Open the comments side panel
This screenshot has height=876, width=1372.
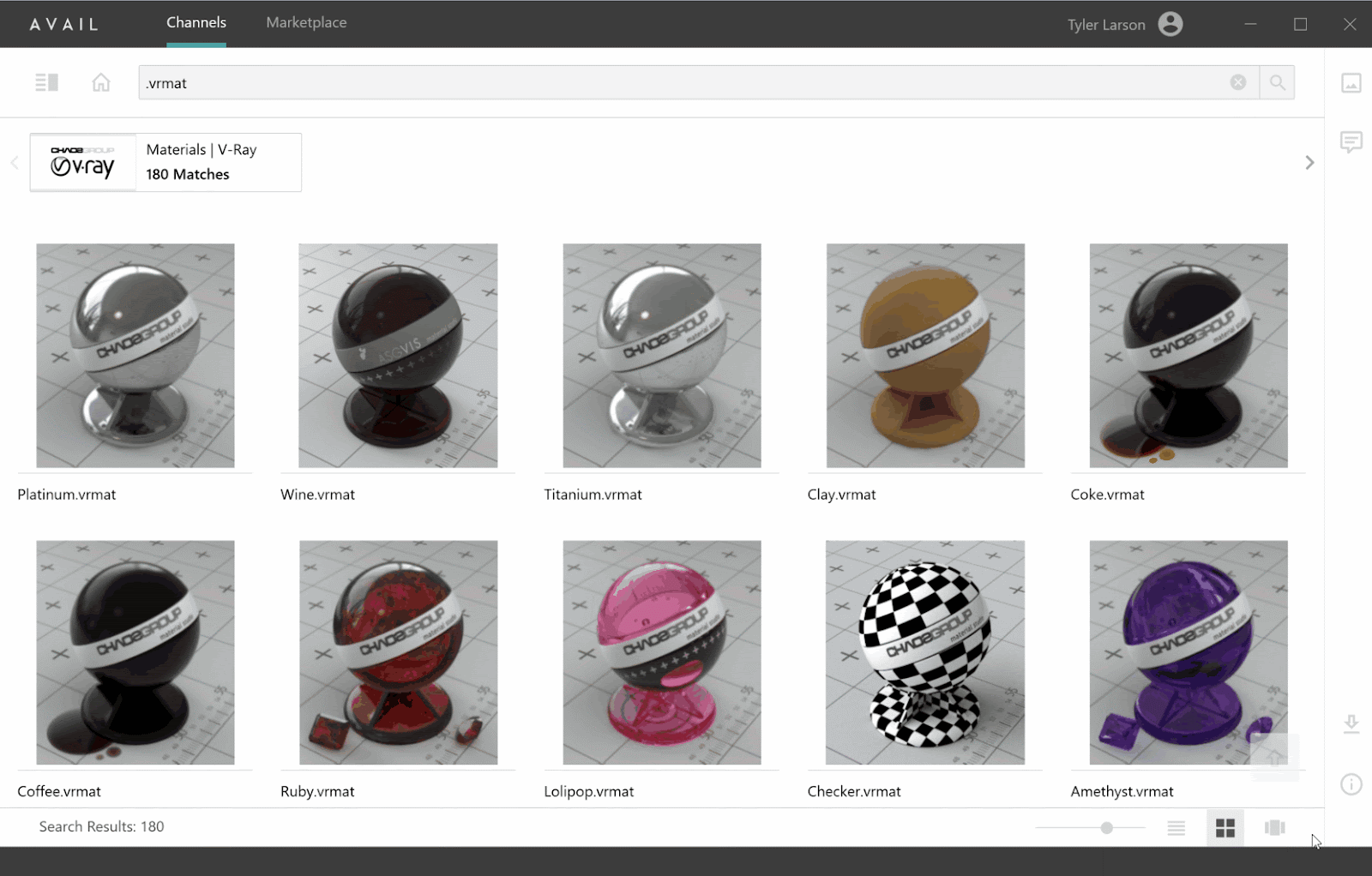tap(1351, 141)
